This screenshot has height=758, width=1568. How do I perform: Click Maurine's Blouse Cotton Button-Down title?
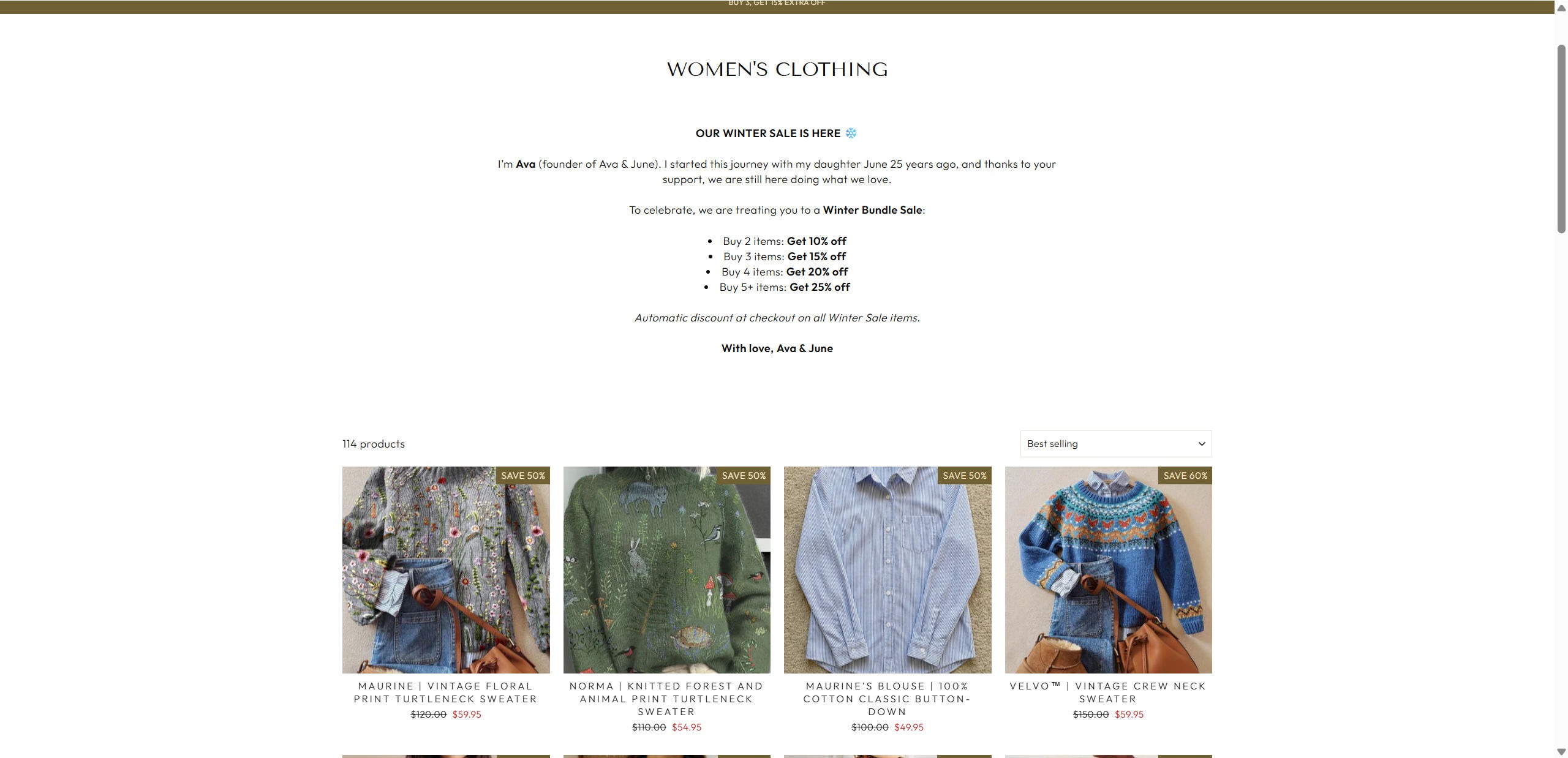click(x=888, y=699)
